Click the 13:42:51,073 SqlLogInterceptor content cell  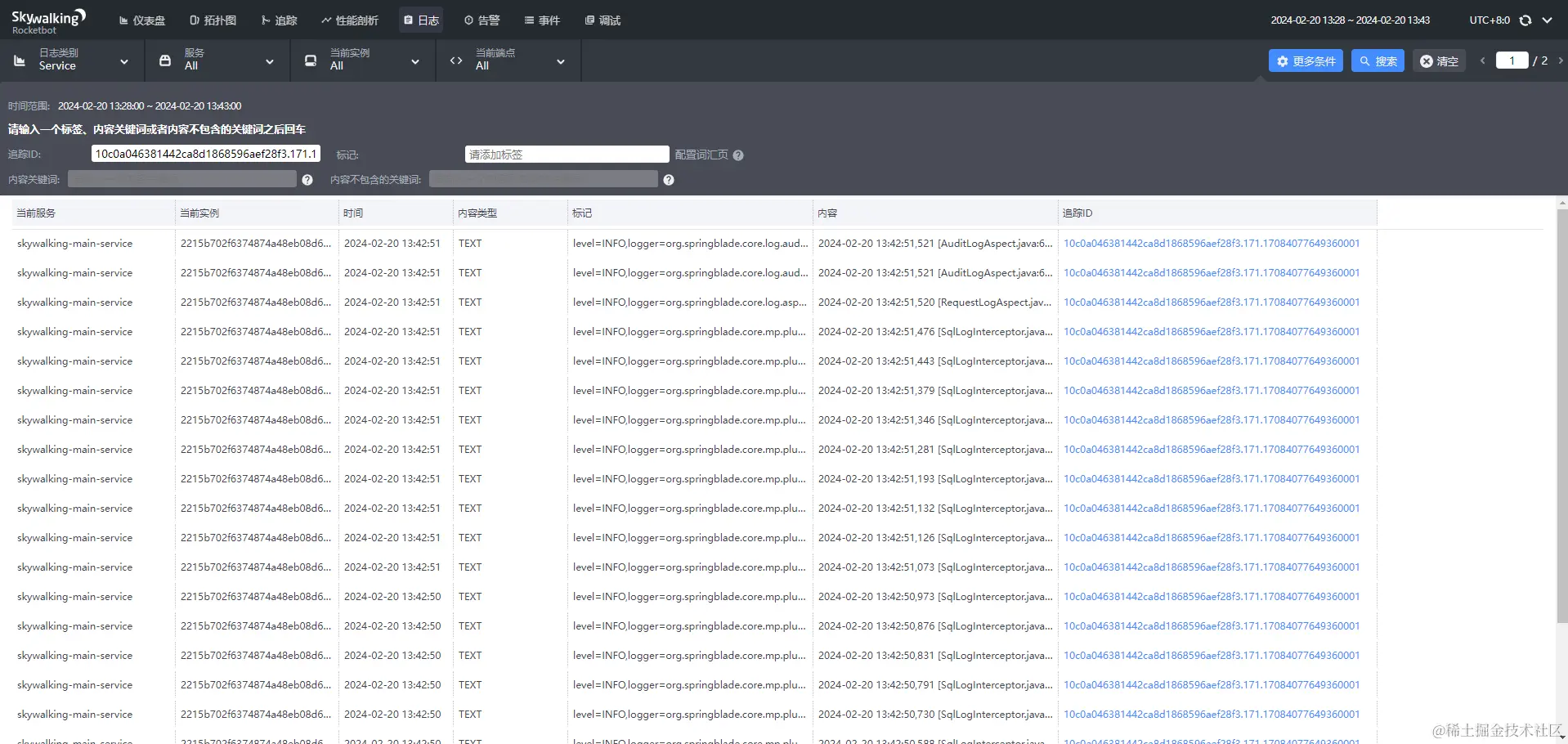pyautogui.click(x=935, y=567)
